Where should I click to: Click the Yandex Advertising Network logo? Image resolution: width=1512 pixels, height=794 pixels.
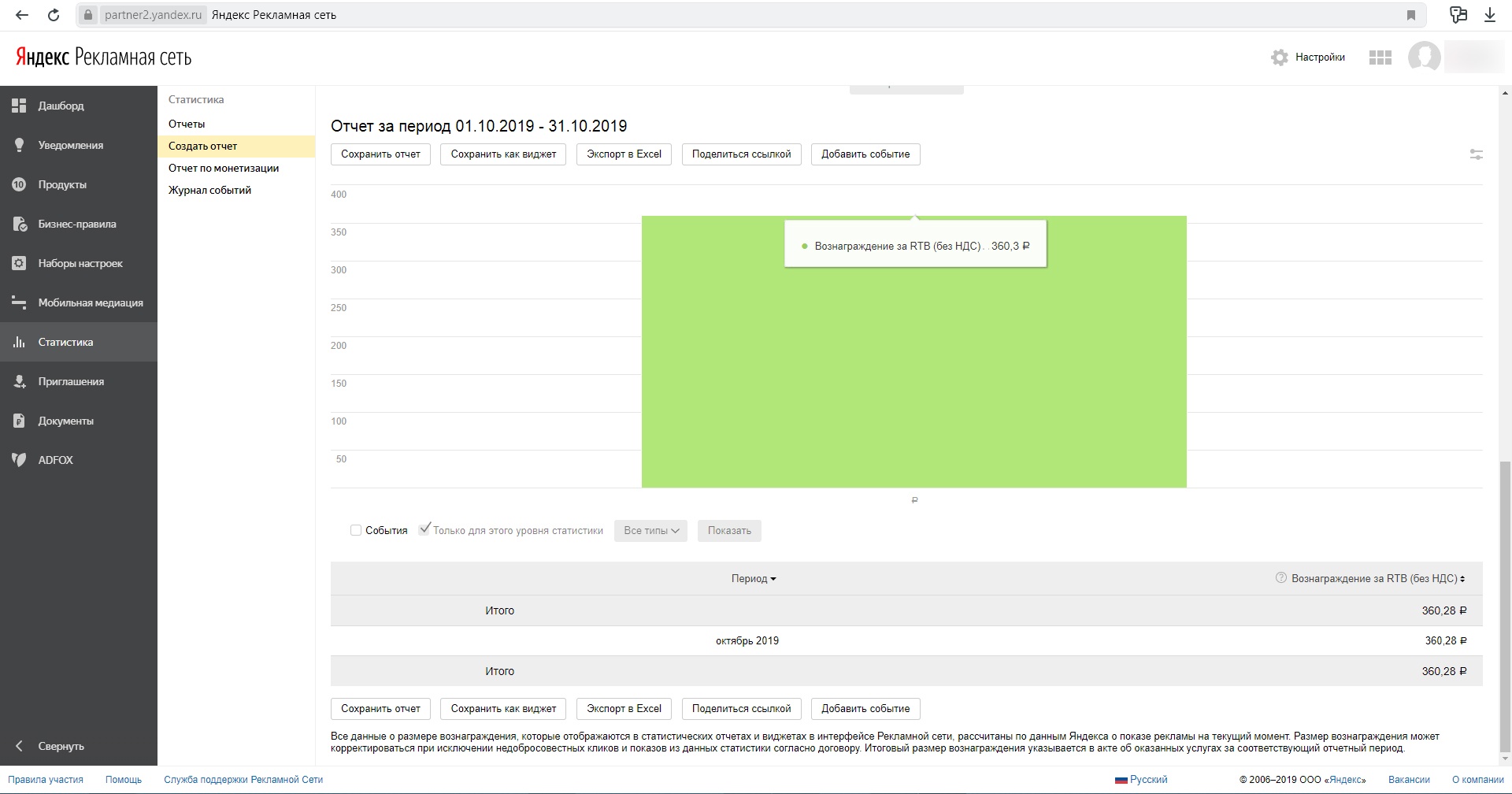[x=103, y=58]
